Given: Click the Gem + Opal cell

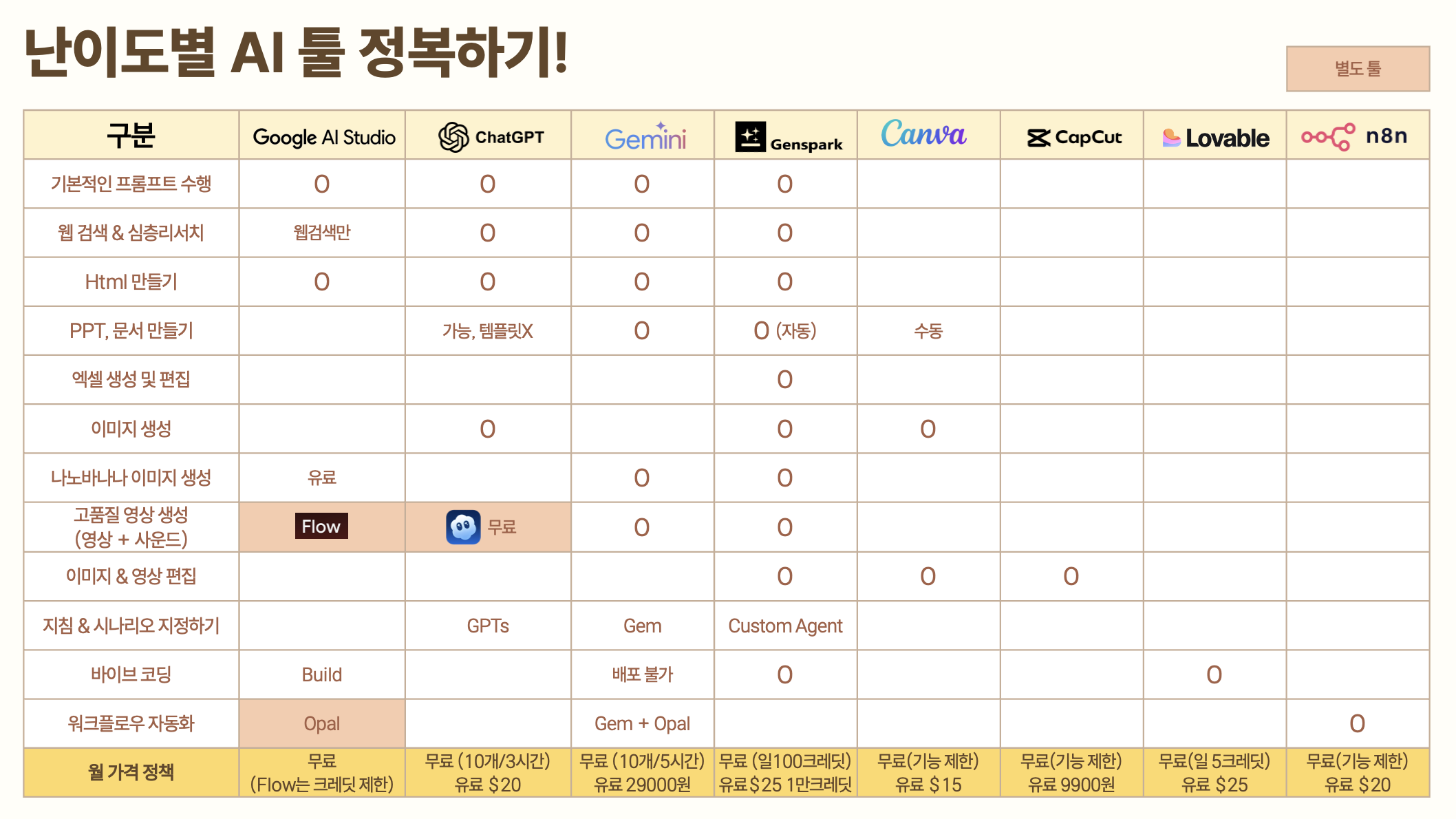Looking at the screenshot, I should click(x=642, y=723).
